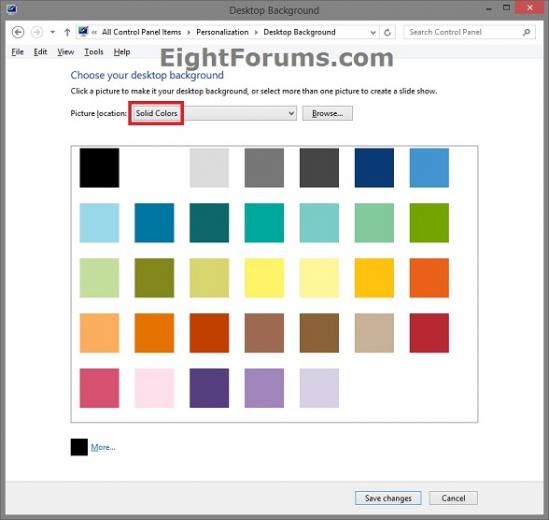549x520 pixels.
Task: Click the Forward navigation arrow
Action: pos(37,32)
